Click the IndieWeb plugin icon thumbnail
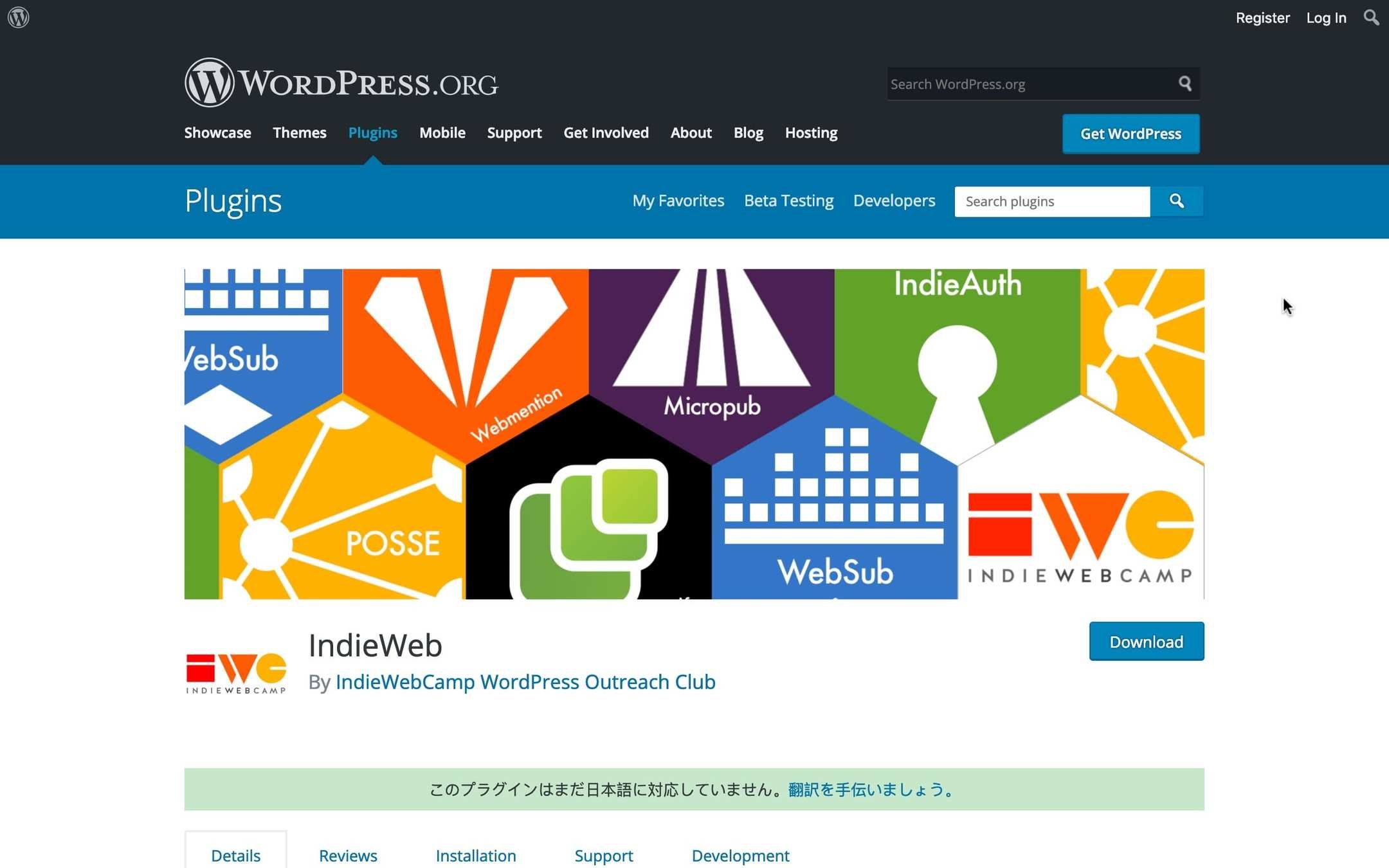 [x=235, y=672]
